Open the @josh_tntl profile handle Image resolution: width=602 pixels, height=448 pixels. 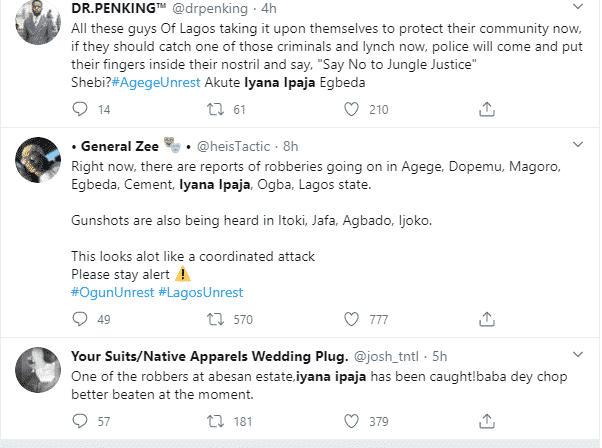[392, 355]
